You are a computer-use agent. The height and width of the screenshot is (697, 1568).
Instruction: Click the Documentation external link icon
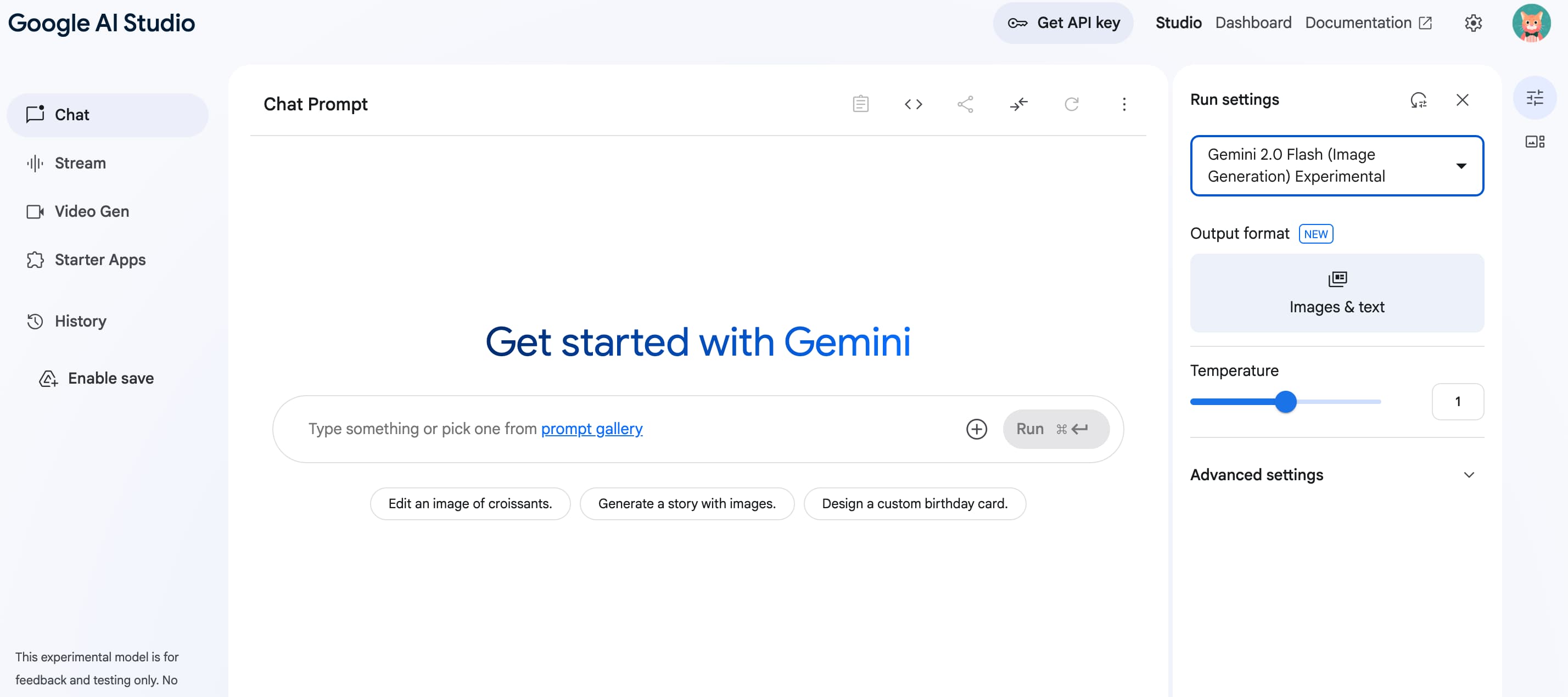click(1424, 23)
